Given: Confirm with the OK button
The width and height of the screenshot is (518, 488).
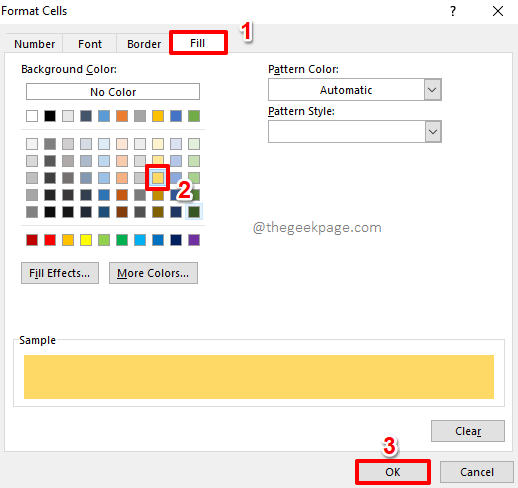Looking at the screenshot, I should [x=393, y=472].
